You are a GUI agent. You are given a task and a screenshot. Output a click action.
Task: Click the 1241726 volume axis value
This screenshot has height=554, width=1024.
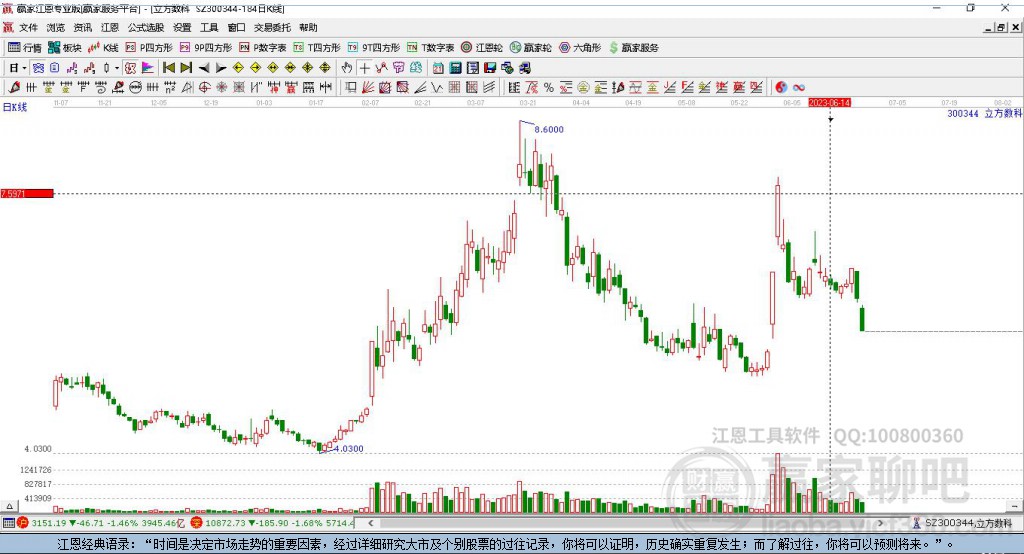[x=35, y=470]
